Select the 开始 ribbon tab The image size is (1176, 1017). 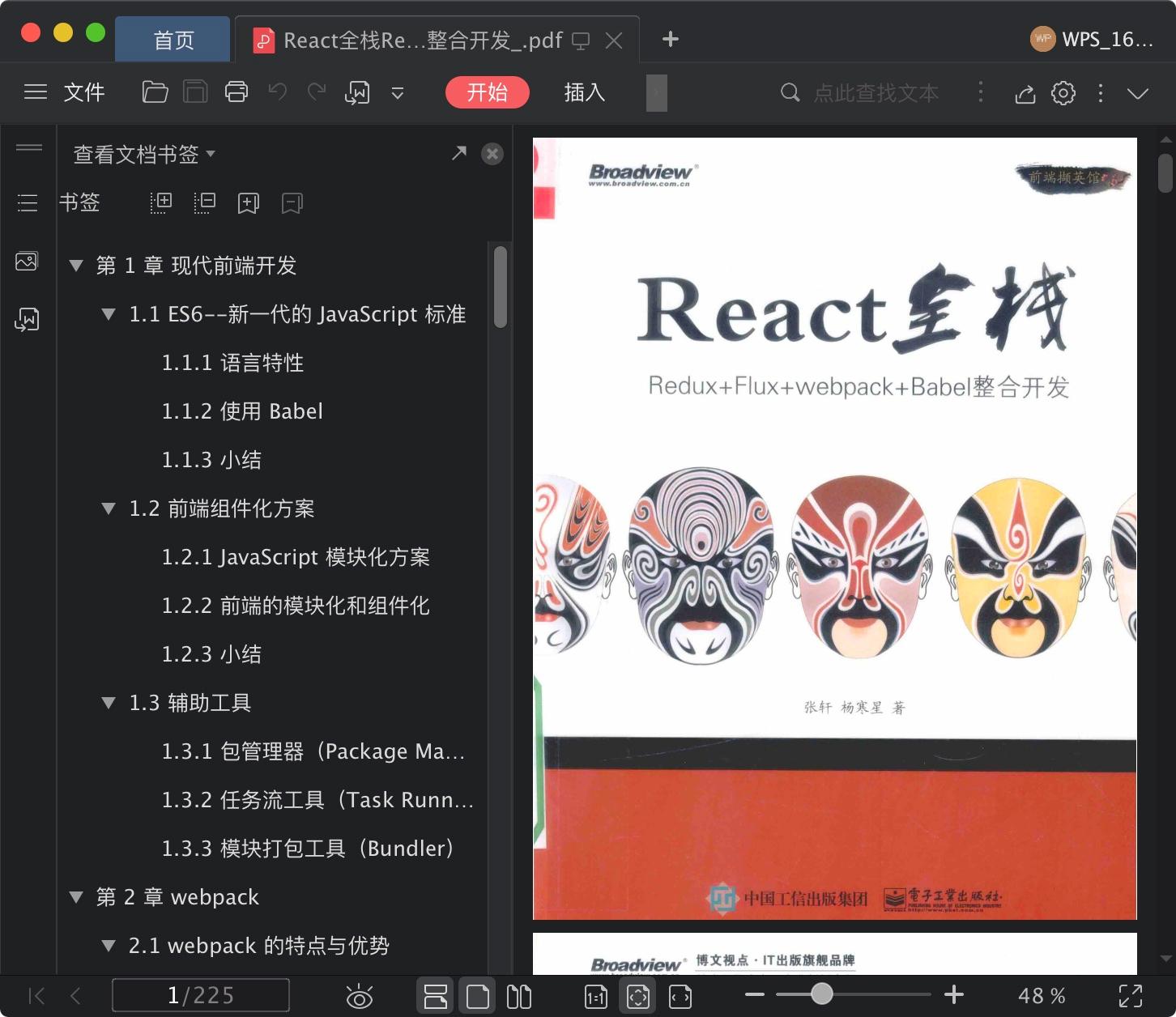click(x=488, y=92)
